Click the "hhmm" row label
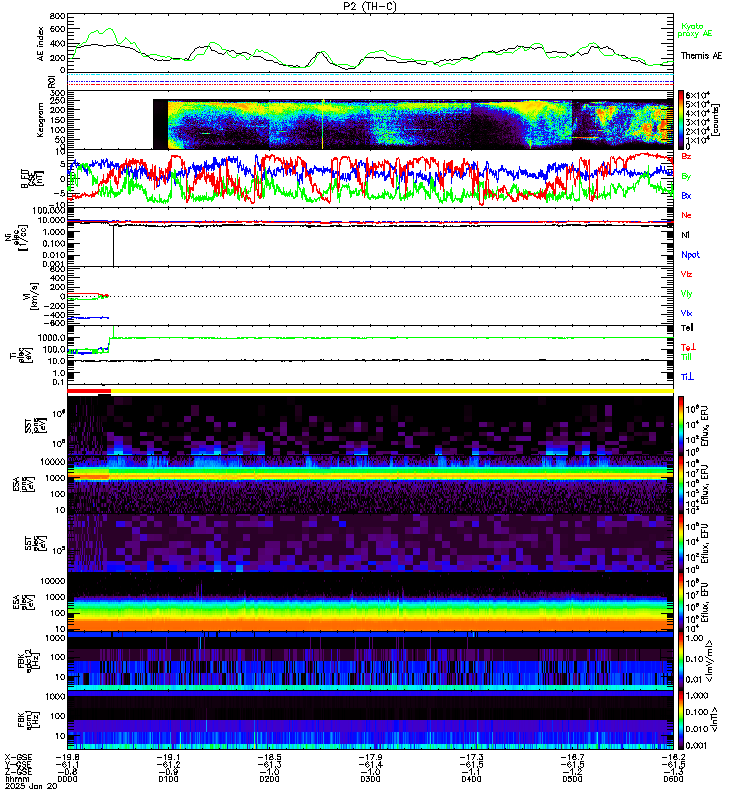Viewport: 750px width, 800px height. coord(17,780)
